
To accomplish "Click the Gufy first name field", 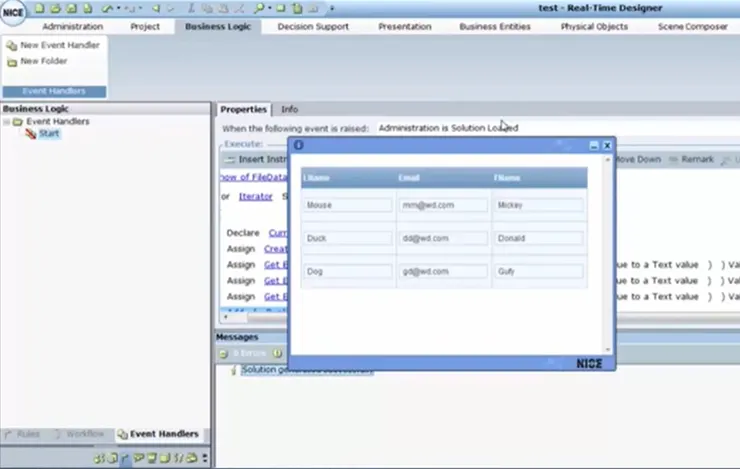I will [x=539, y=271].
